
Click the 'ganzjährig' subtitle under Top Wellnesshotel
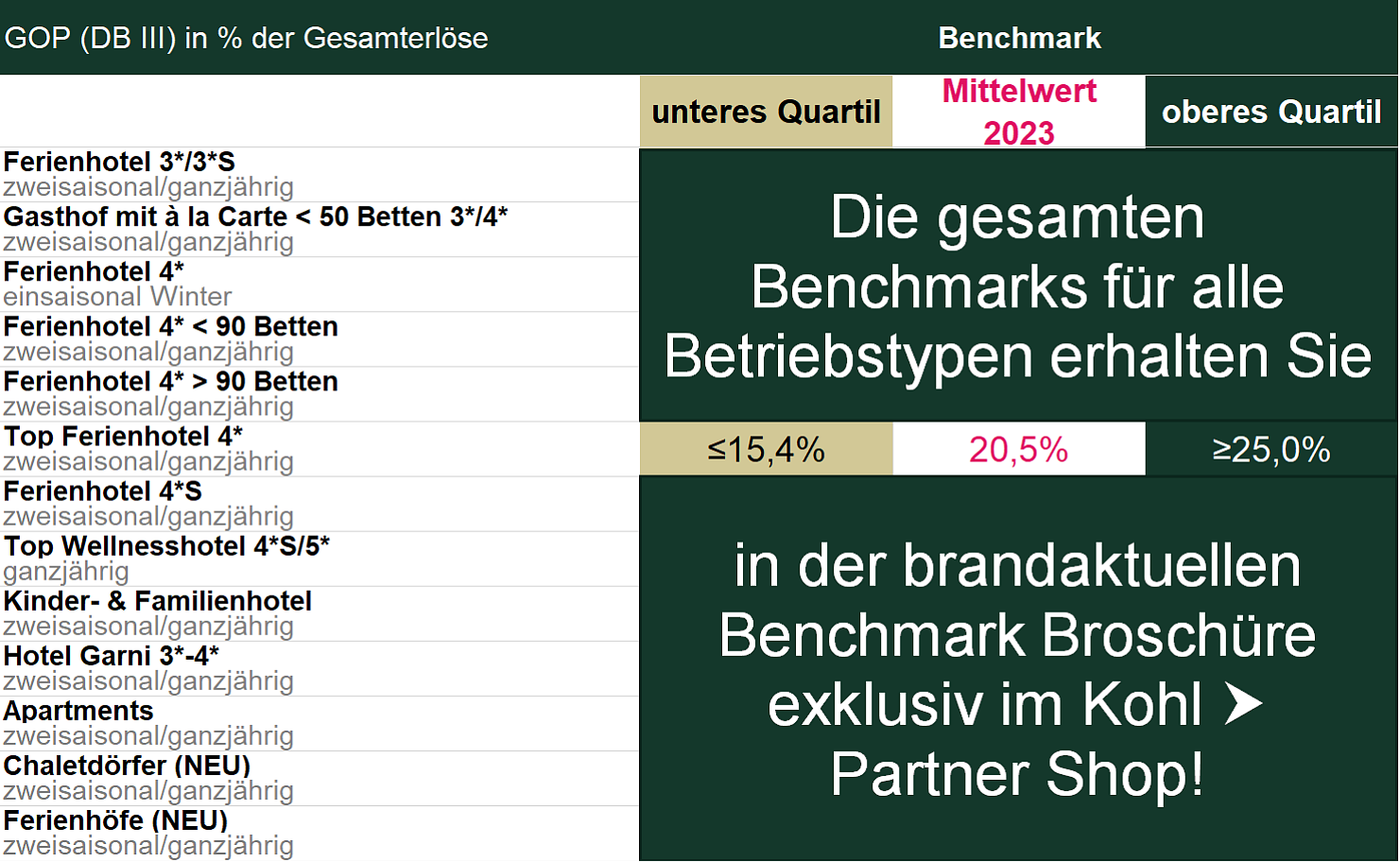point(66,572)
